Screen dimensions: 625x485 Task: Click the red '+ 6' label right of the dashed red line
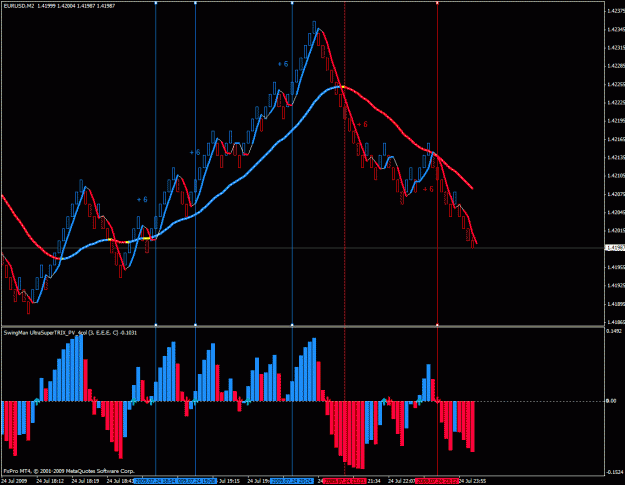(362, 124)
